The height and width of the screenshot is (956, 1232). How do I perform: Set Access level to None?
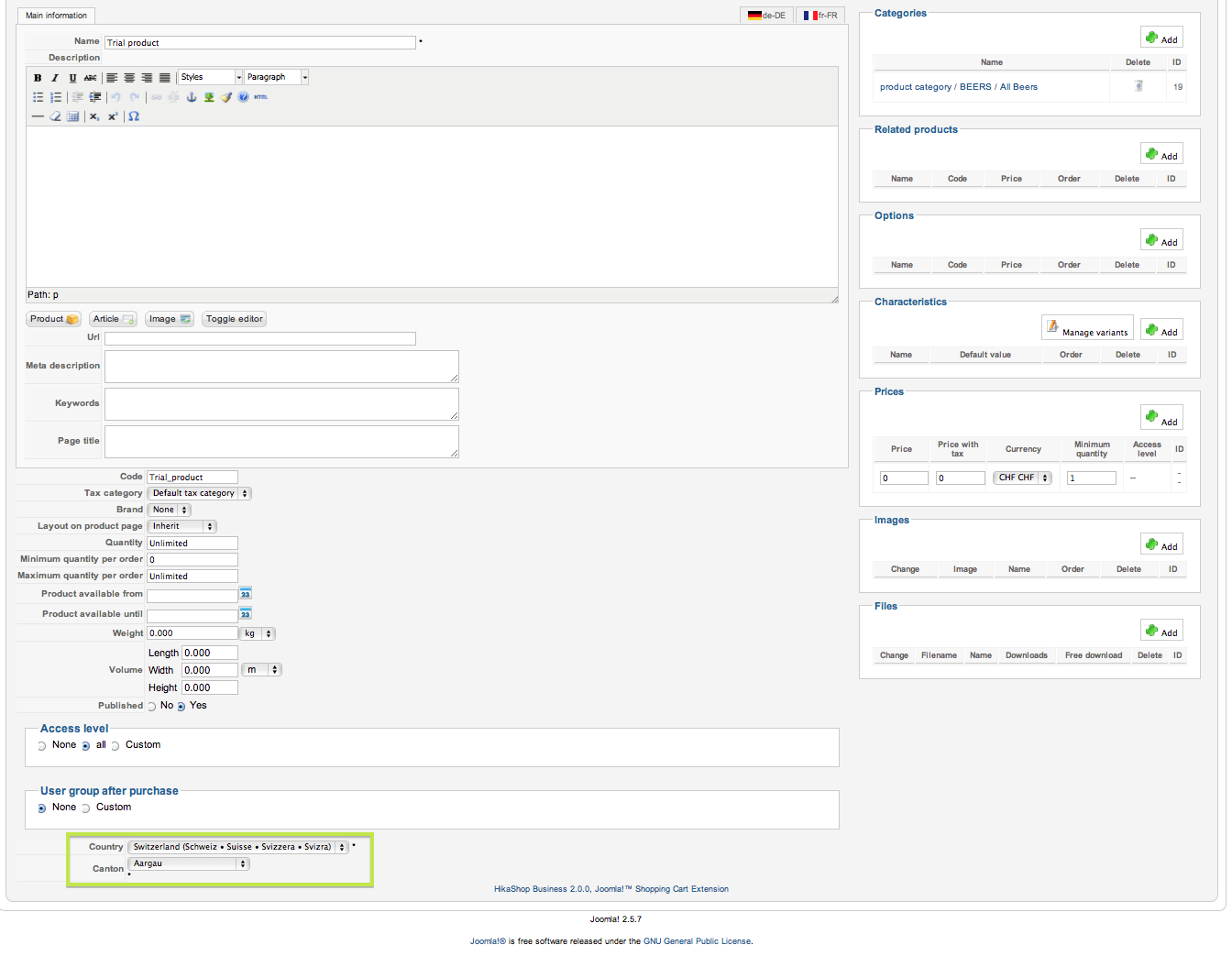pyautogui.click(x=42, y=746)
